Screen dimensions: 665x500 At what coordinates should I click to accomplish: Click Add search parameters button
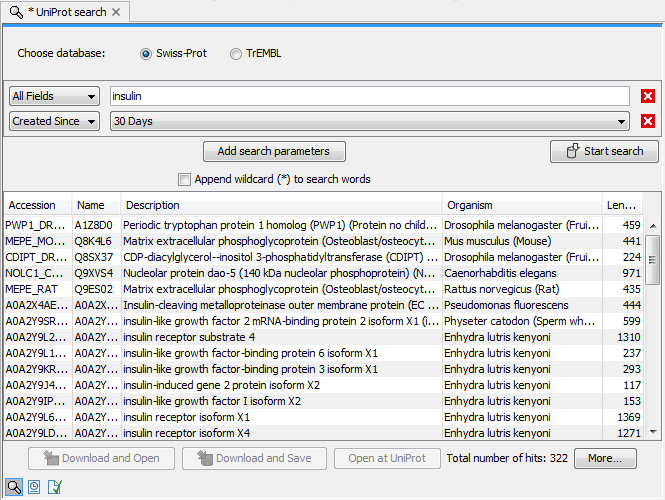274,151
